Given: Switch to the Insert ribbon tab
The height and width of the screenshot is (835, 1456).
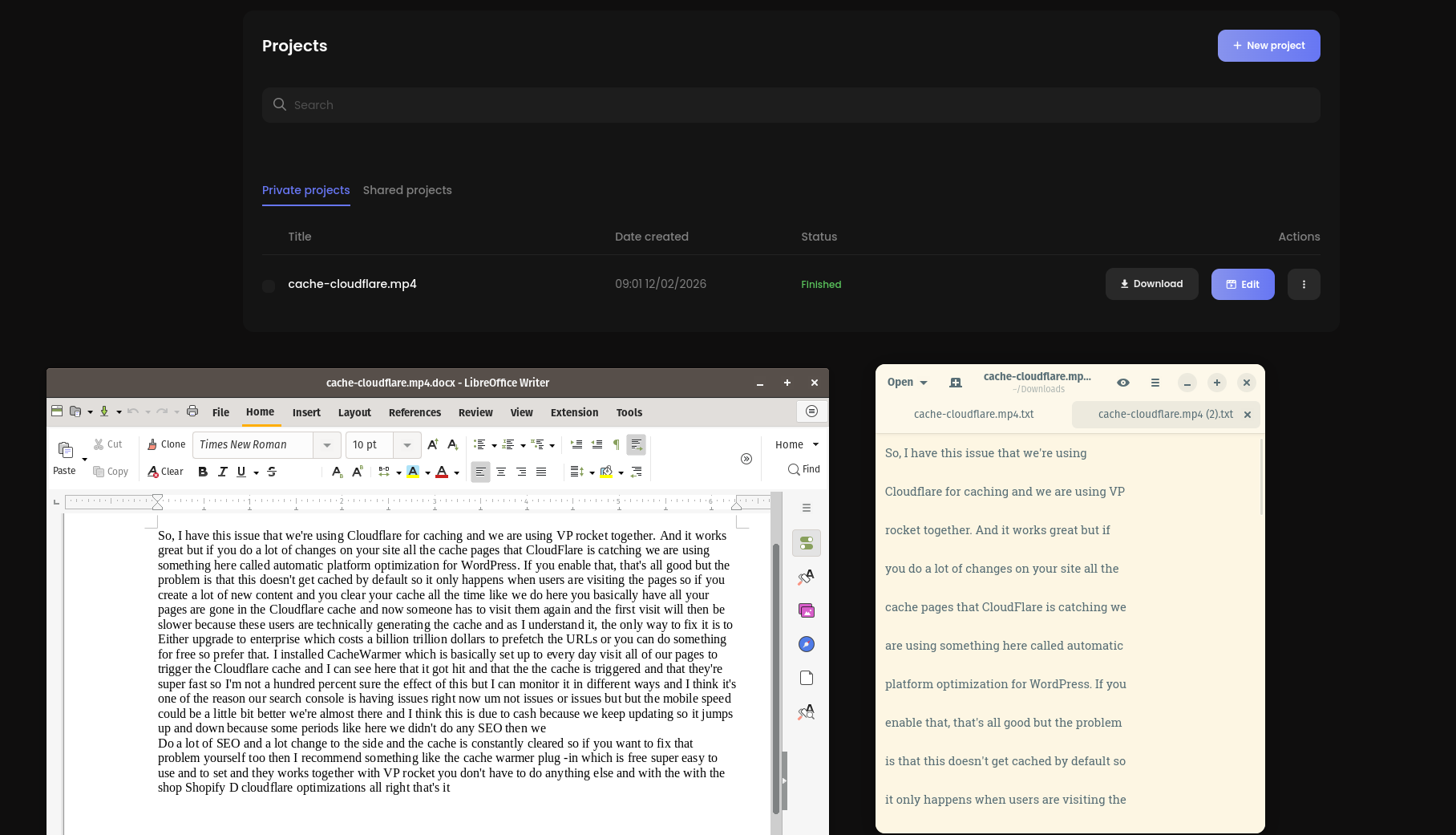Looking at the screenshot, I should (306, 412).
